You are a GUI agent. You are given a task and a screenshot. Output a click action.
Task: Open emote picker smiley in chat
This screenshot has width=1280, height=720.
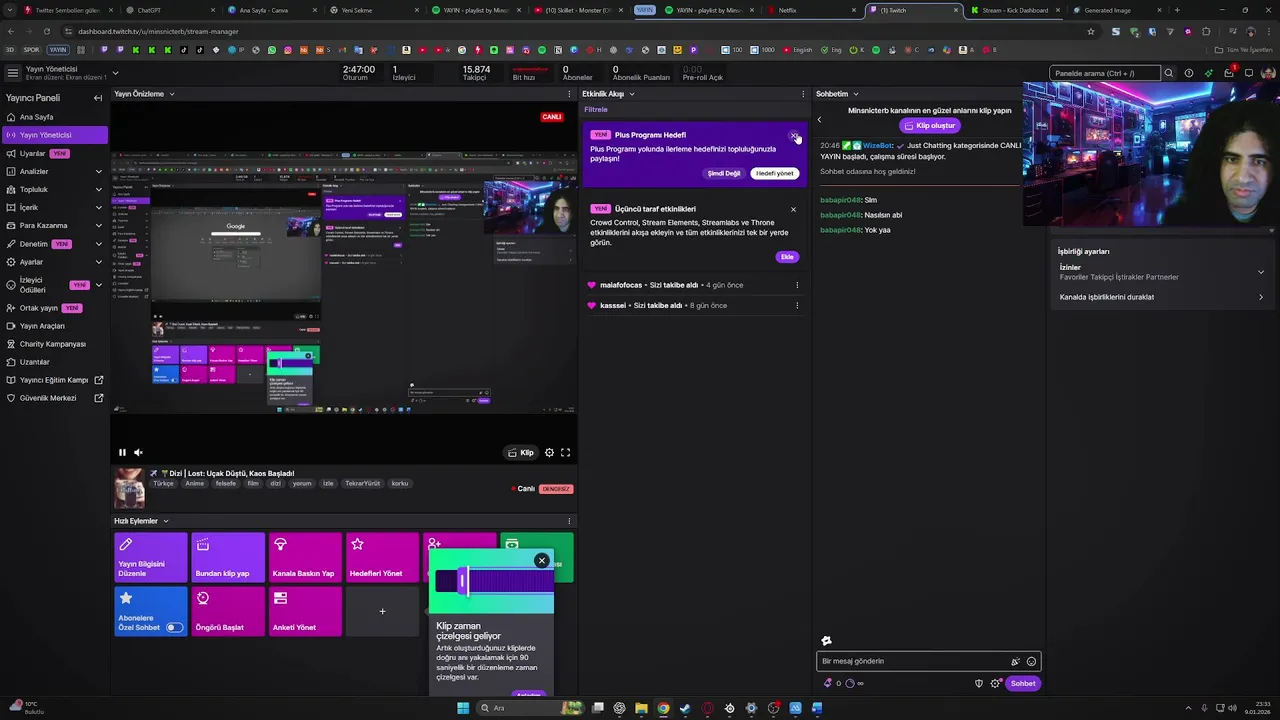(x=1031, y=661)
